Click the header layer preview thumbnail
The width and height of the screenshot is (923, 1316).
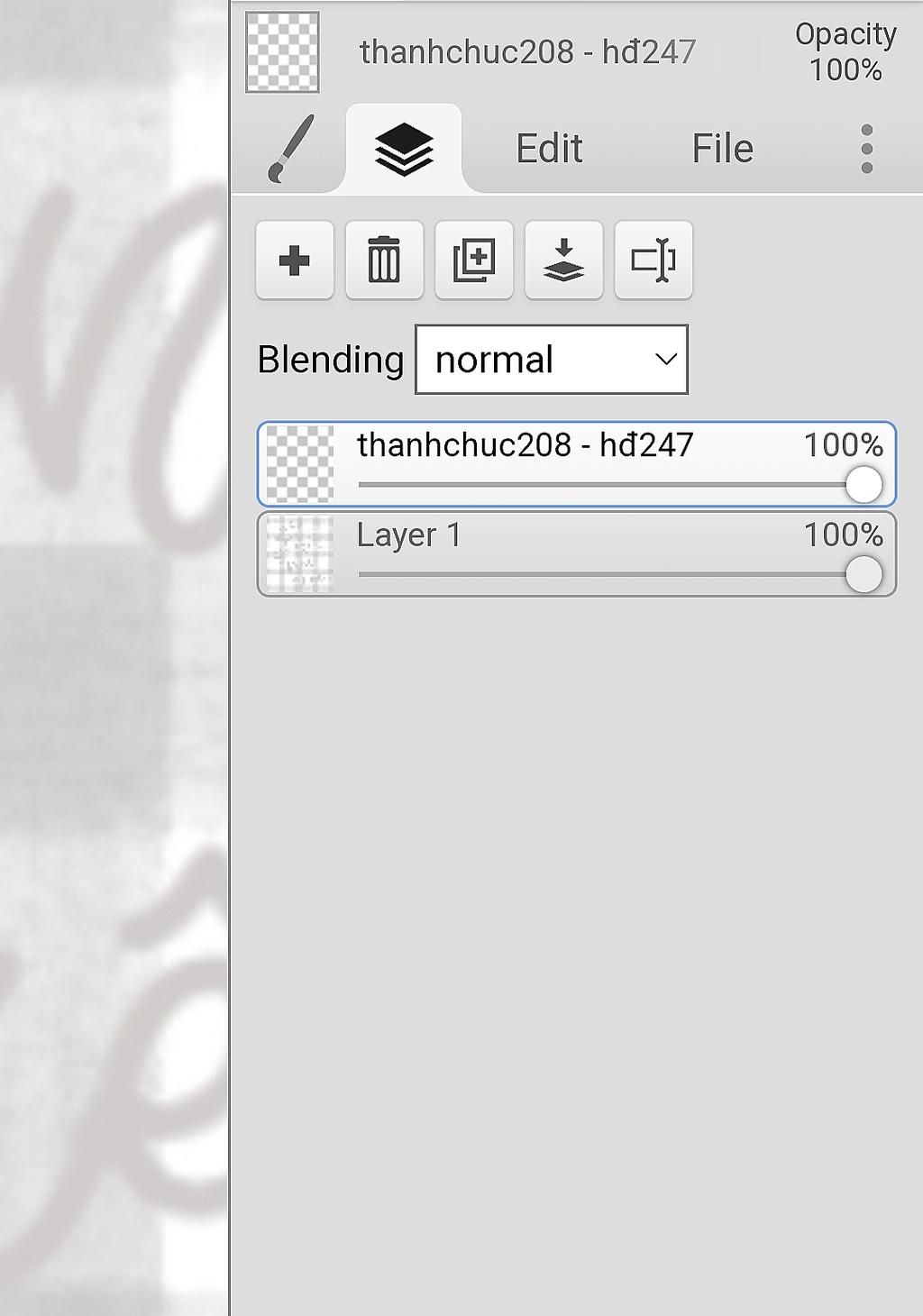[x=283, y=52]
